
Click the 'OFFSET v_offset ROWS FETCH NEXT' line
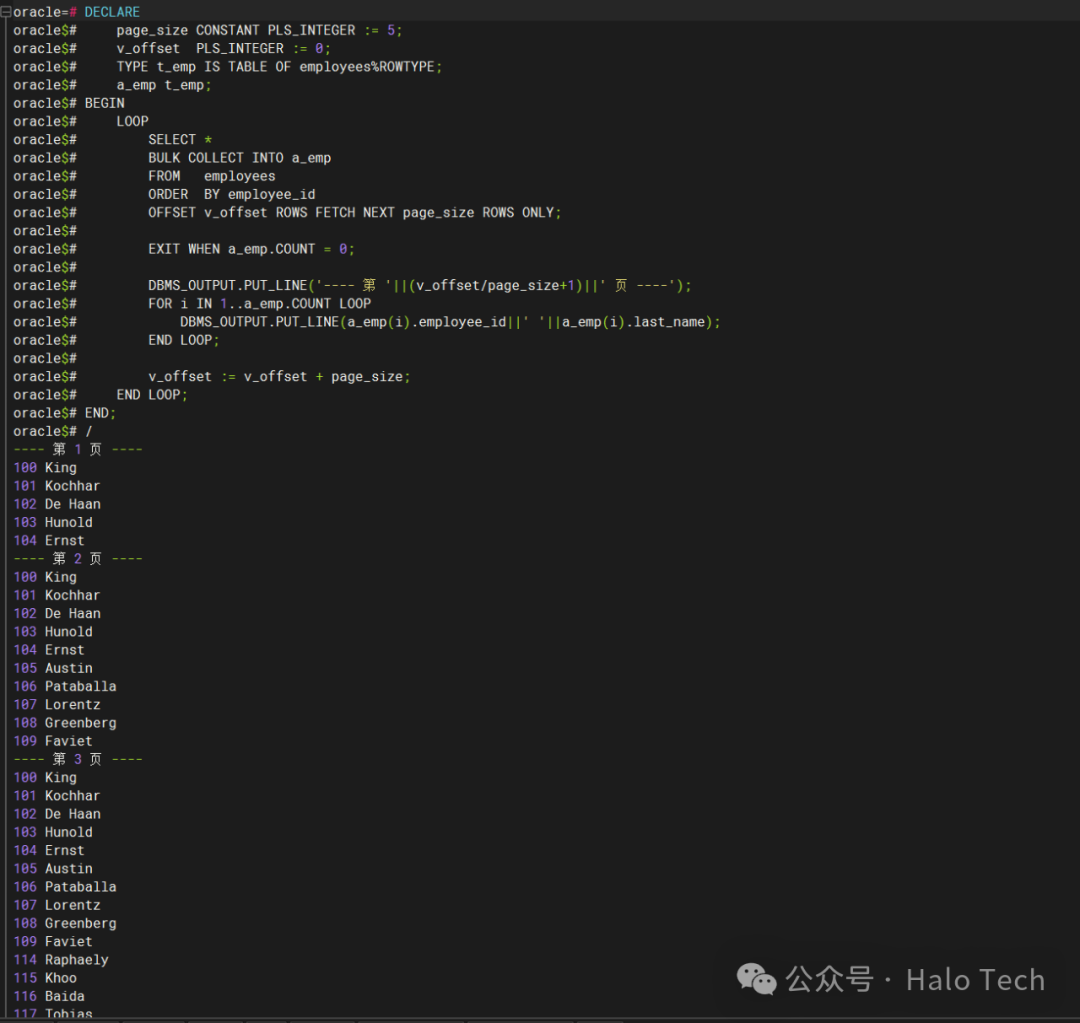(x=355, y=213)
